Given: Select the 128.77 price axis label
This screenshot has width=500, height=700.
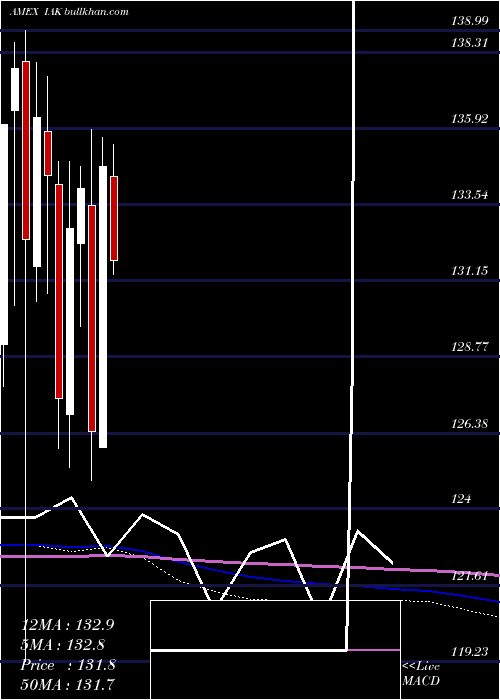Looking at the screenshot, I should coord(470,346).
